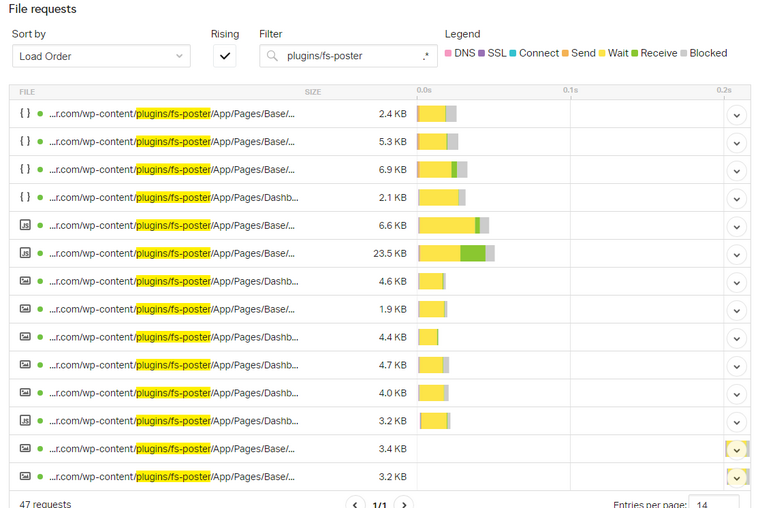
Task: Click the image file icon of the 3.4 KB request
Action: click(x=25, y=449)
